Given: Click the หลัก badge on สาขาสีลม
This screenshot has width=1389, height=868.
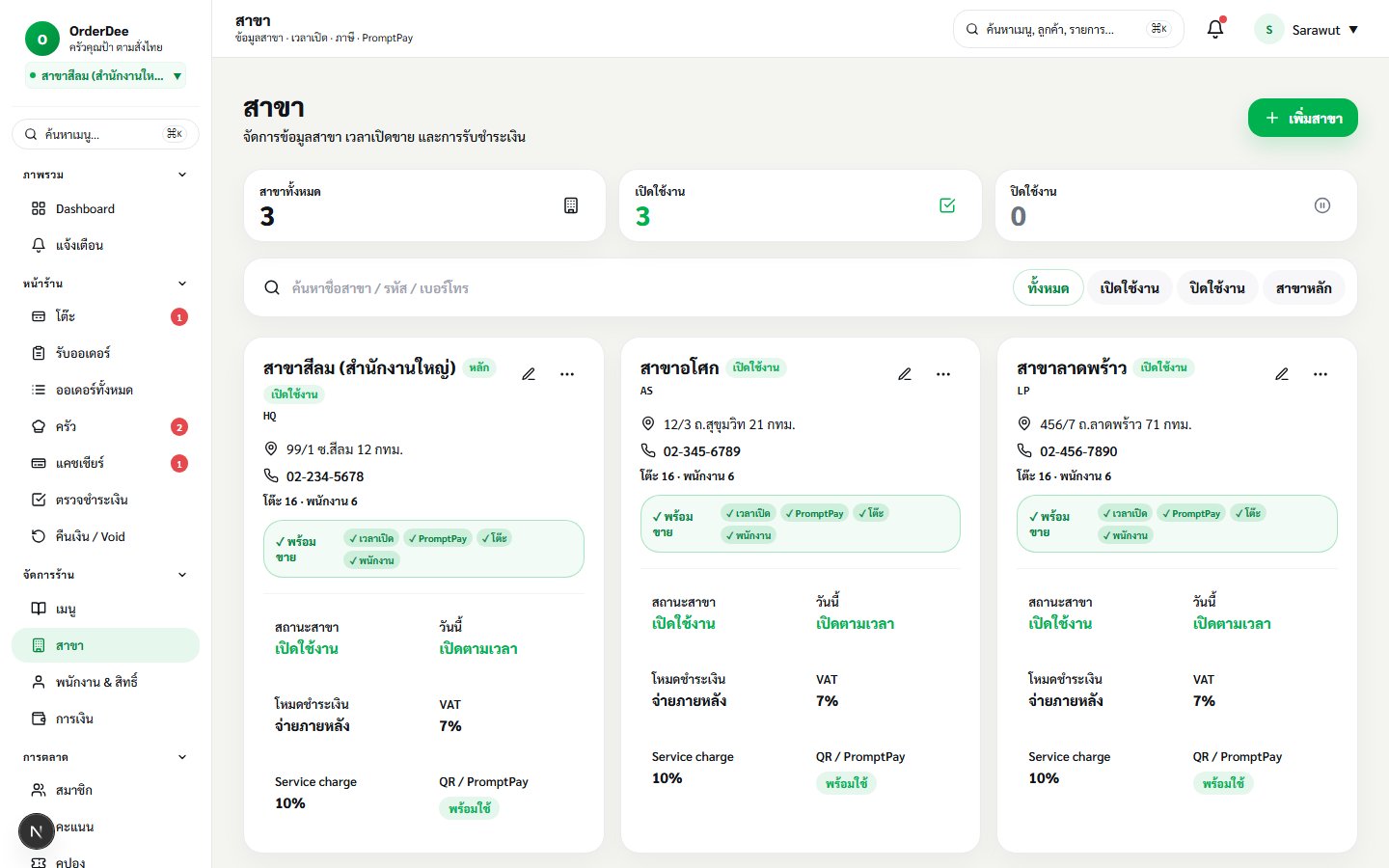Looking at the screenshot, I should pyautogui.click(x=479, y=367).
